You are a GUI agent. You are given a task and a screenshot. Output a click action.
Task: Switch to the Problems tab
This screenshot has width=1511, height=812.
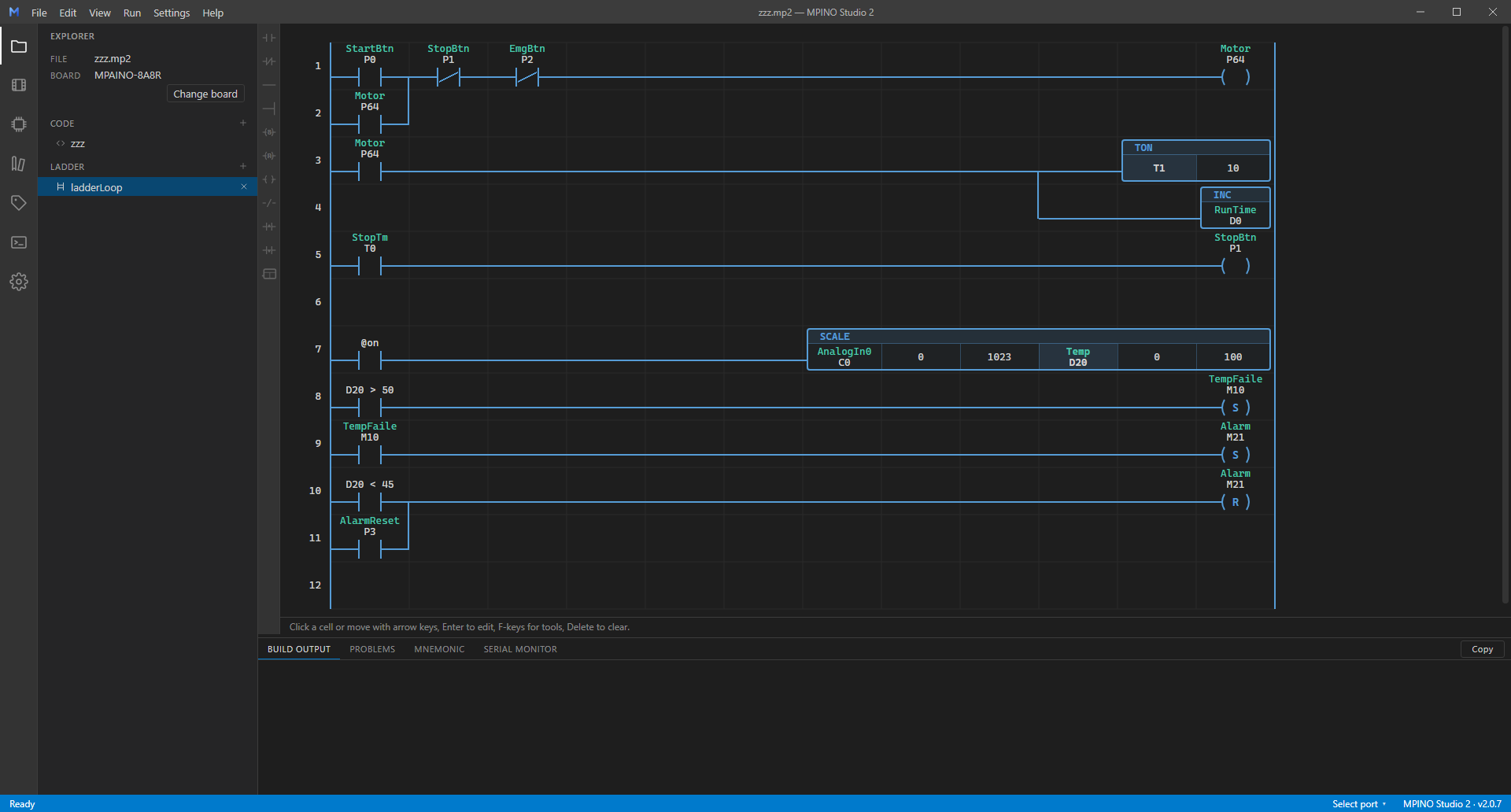[x=372, y=649]
